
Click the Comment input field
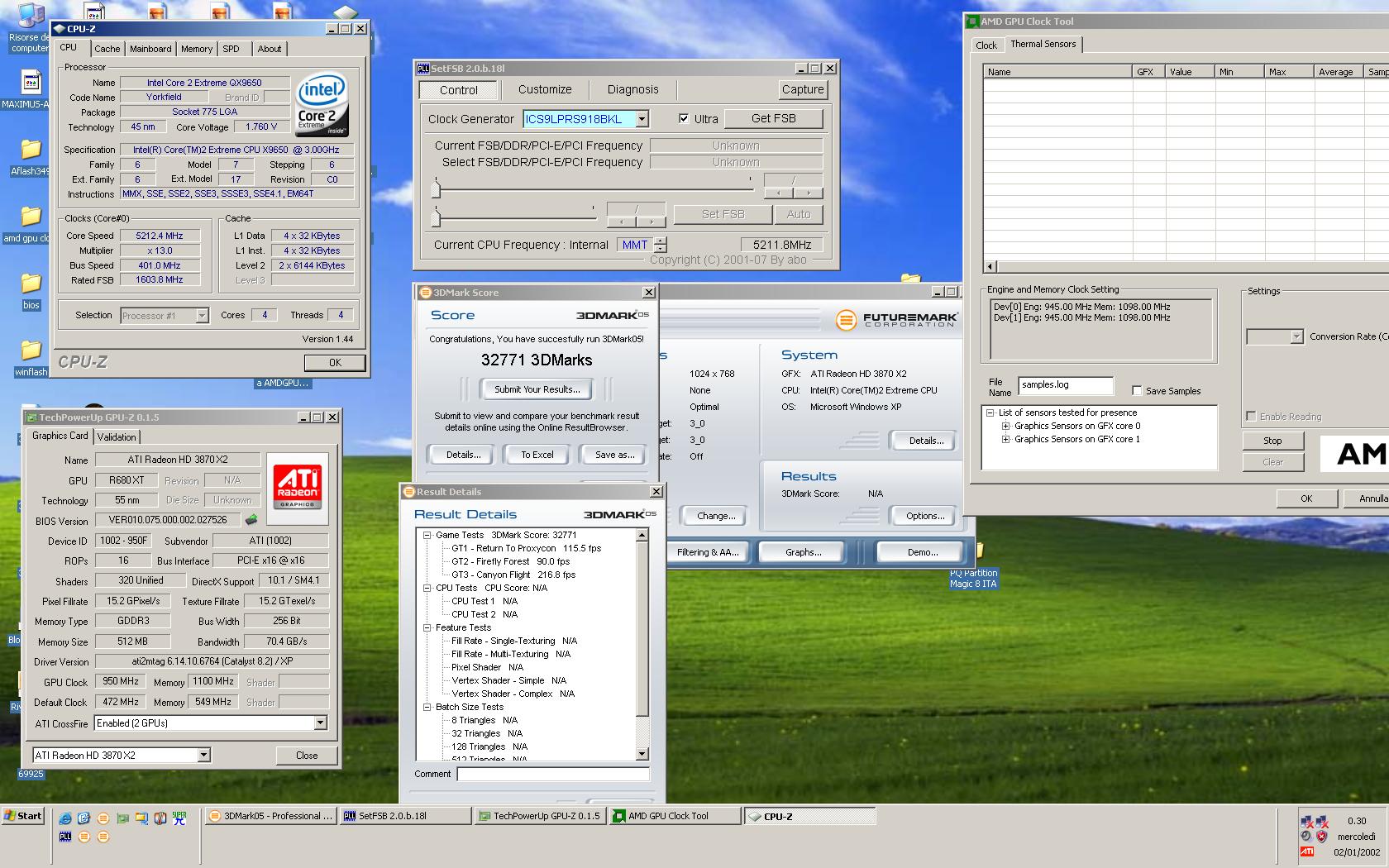click(553, 775)
